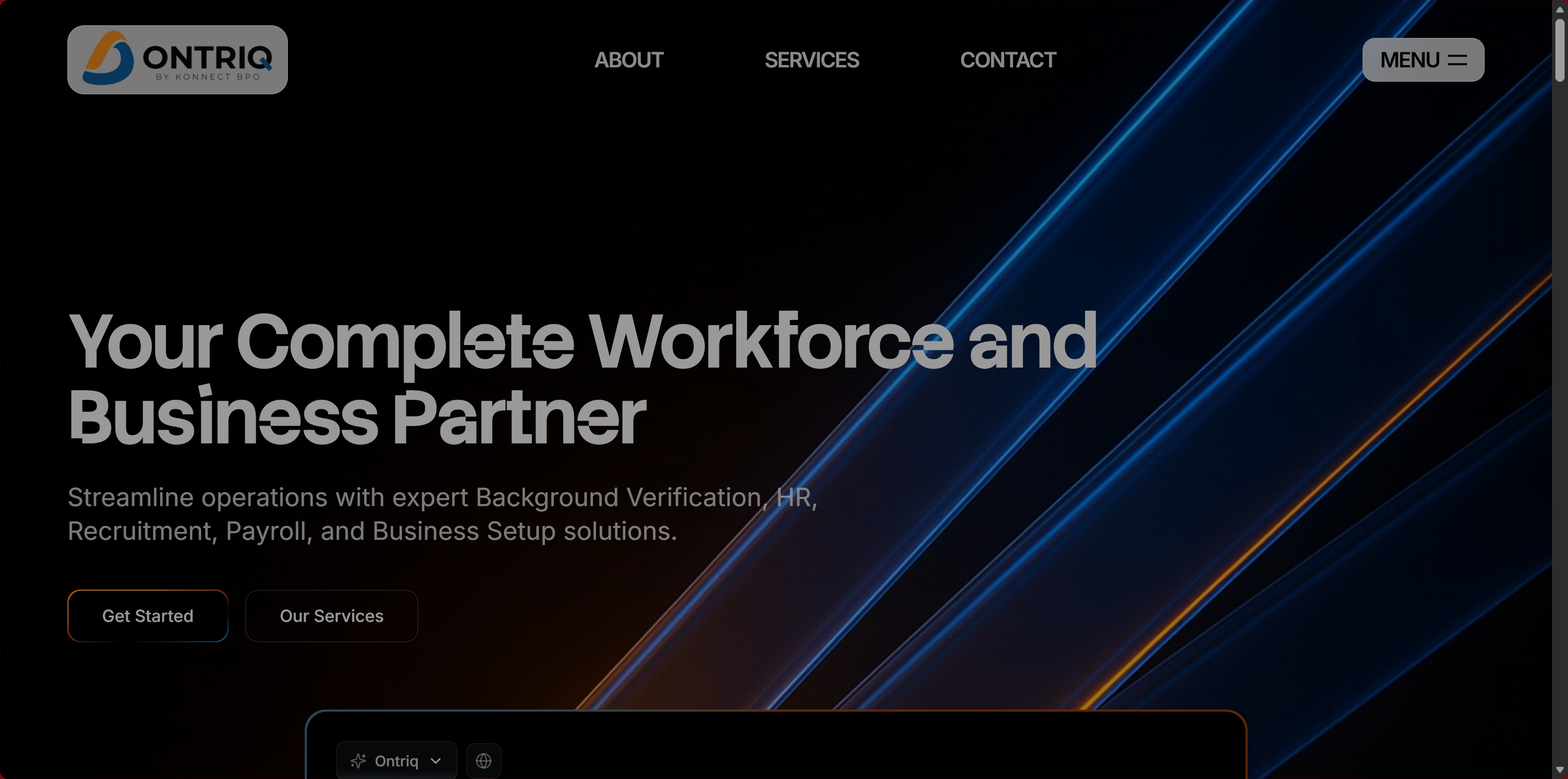The image size is (1568, 779).
Task: Open the Ontriq model dropdown label
Action: 396,761
